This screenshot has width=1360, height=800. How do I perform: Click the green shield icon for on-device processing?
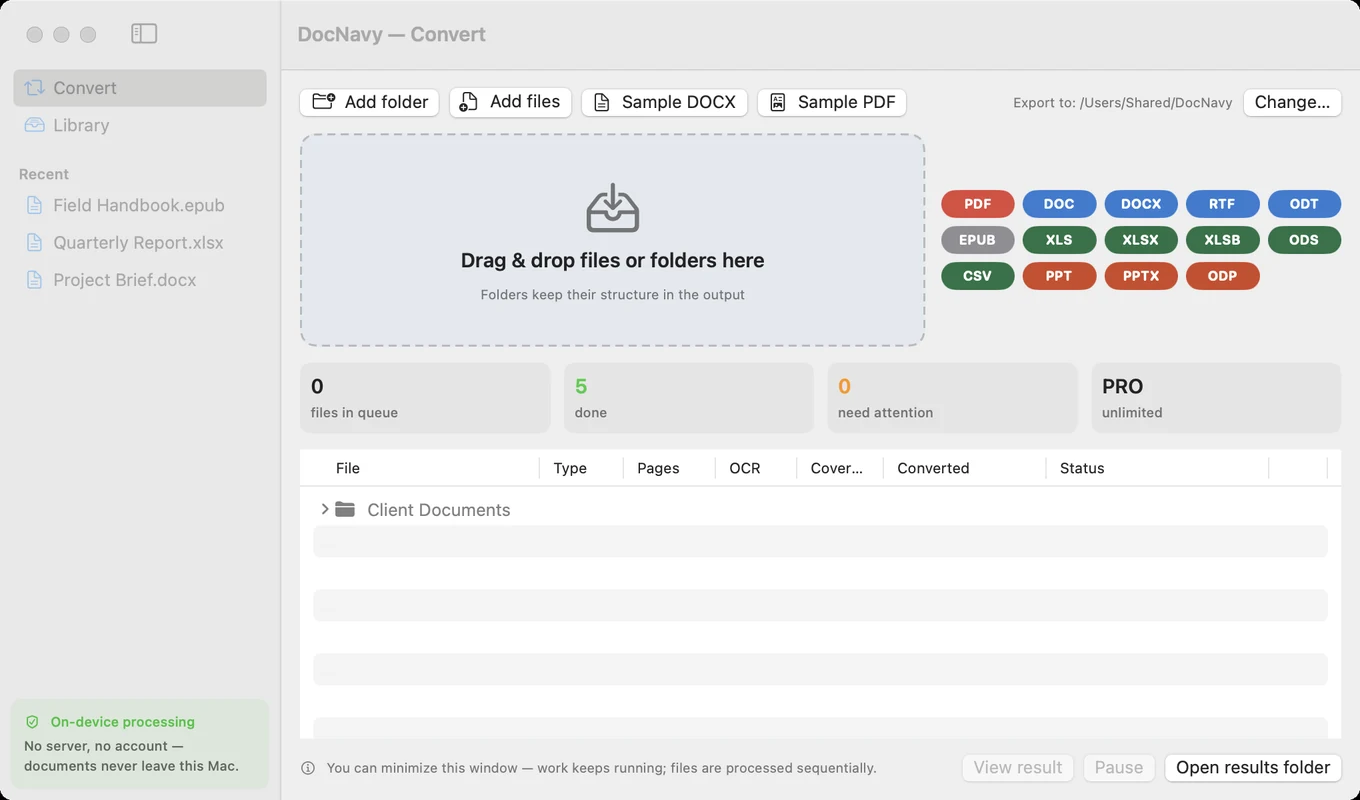point(32,722)
